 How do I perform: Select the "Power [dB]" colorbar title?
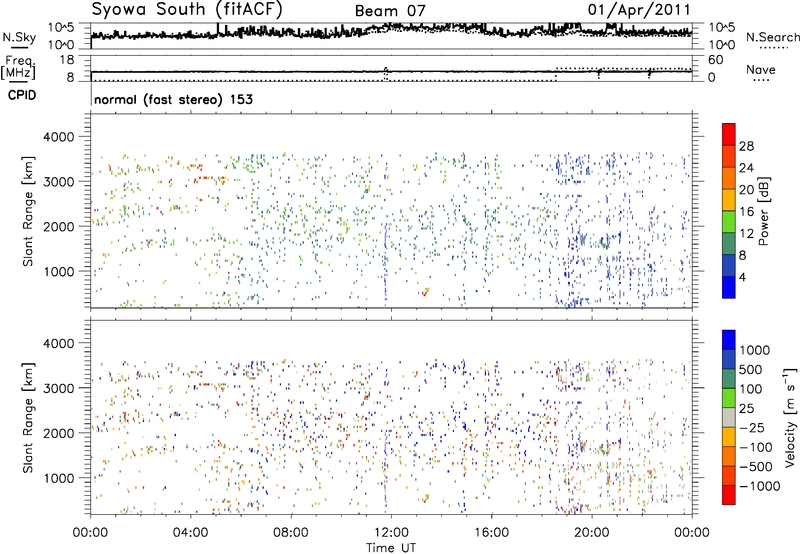763,211
